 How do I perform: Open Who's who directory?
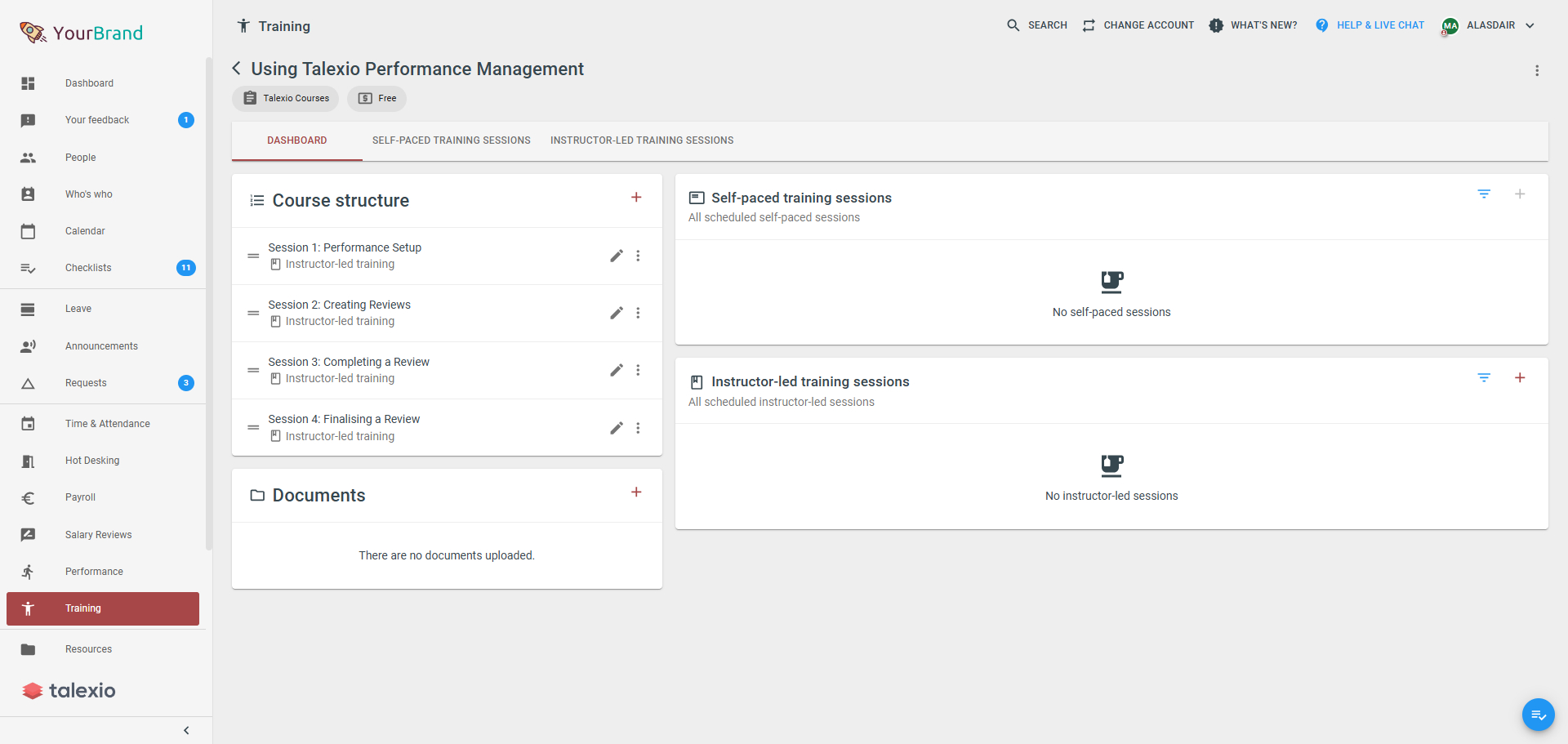[103, 194]
